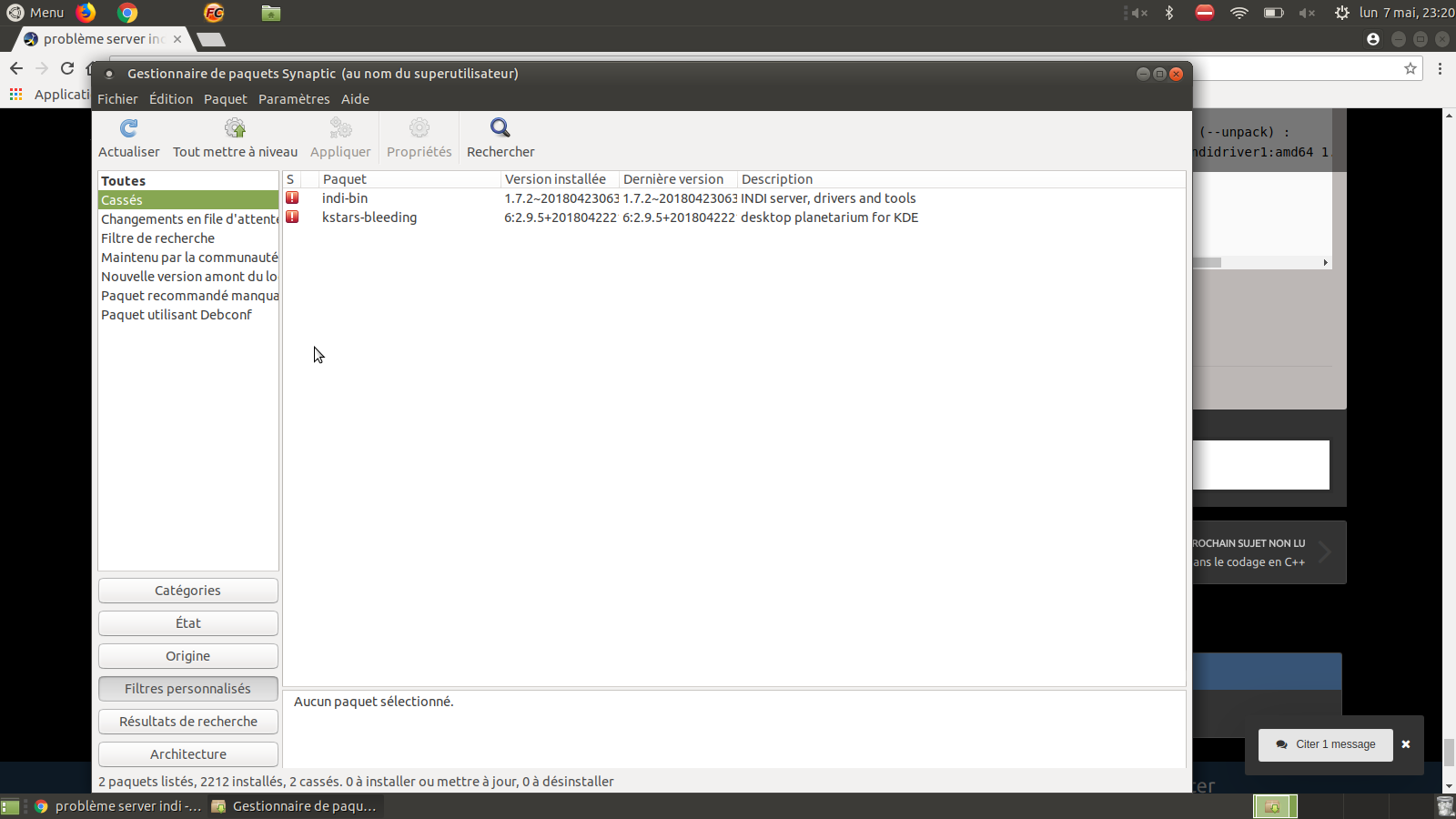This screenshot has height=819, width=1456.
Task: Open Chrome Applications grid icon
Action: point(15,95)
